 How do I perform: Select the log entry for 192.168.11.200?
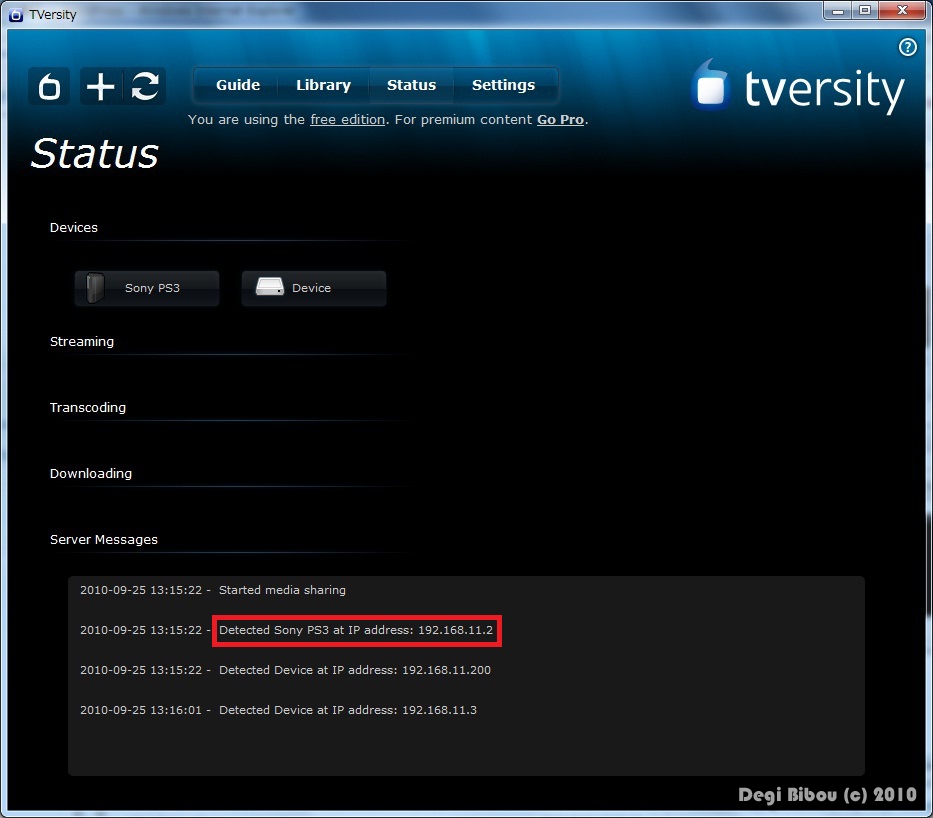point(354,670)
